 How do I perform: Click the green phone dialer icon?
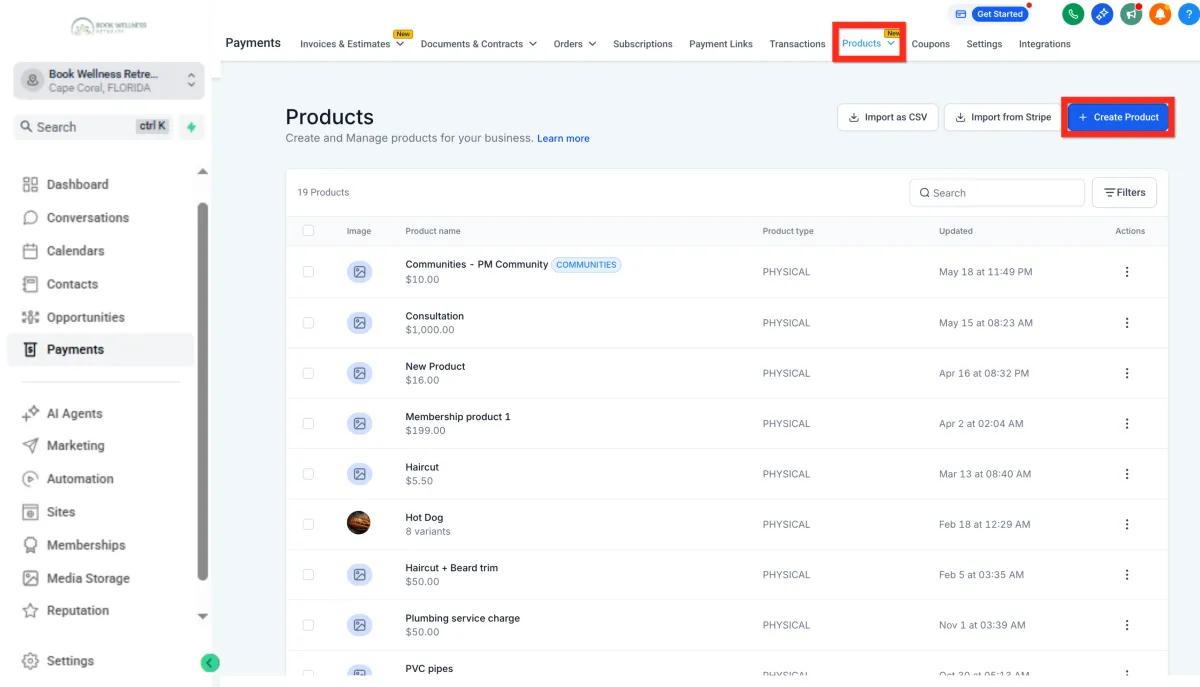tap(1073, 14)
